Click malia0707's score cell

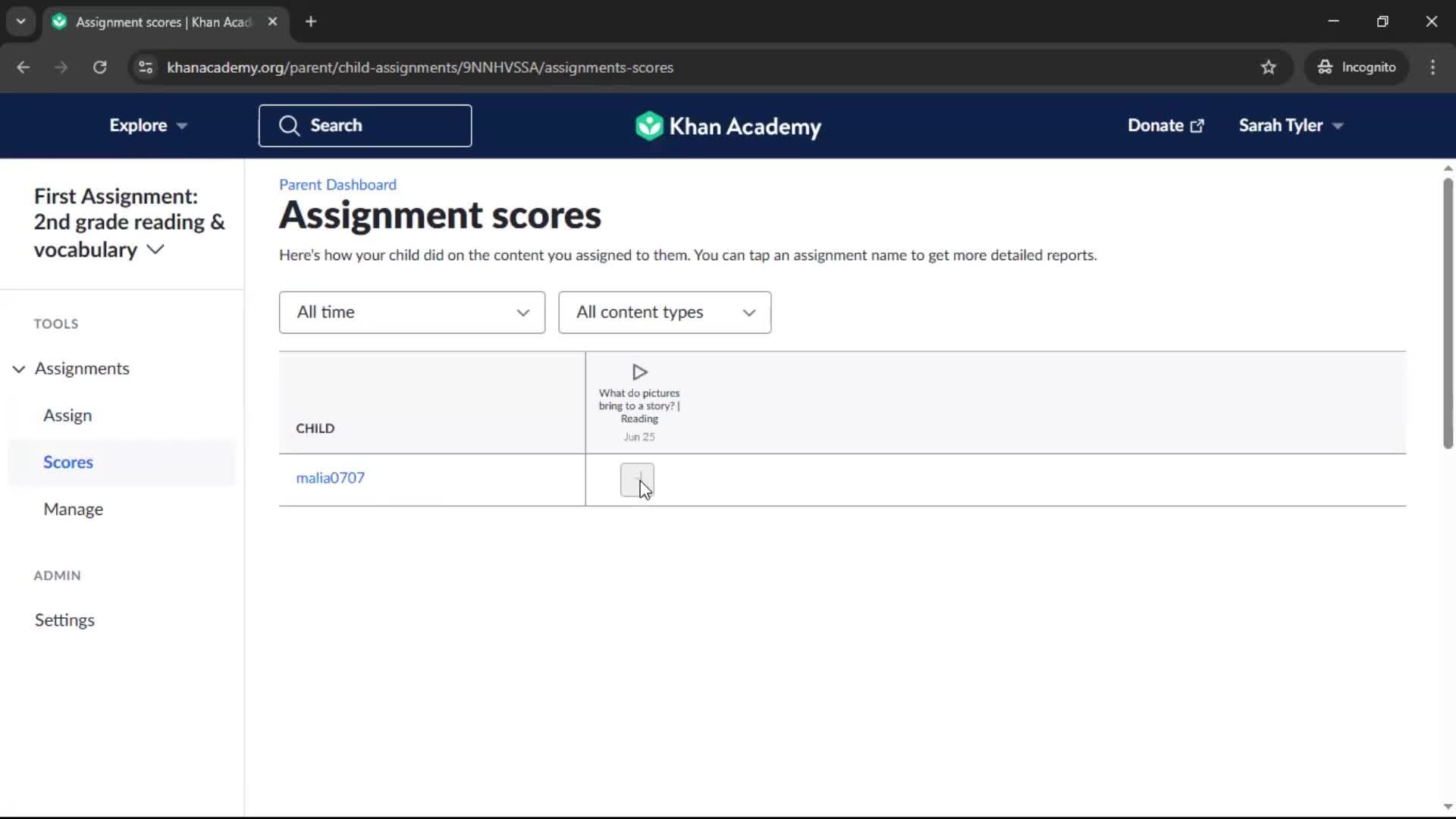pos(637,480)
